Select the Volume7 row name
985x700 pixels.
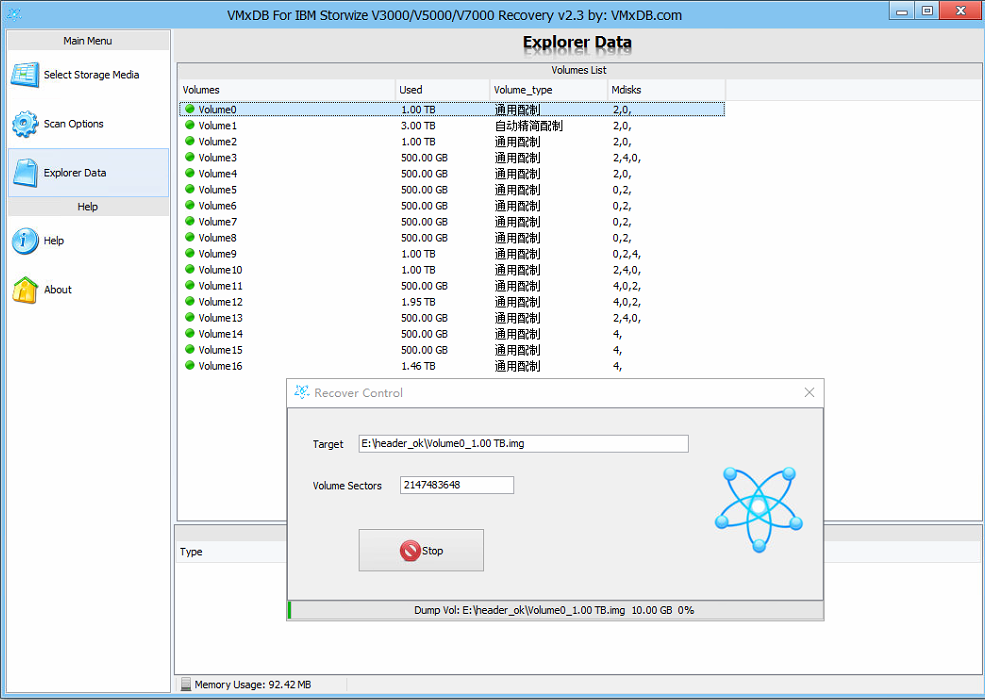point(218,222)
